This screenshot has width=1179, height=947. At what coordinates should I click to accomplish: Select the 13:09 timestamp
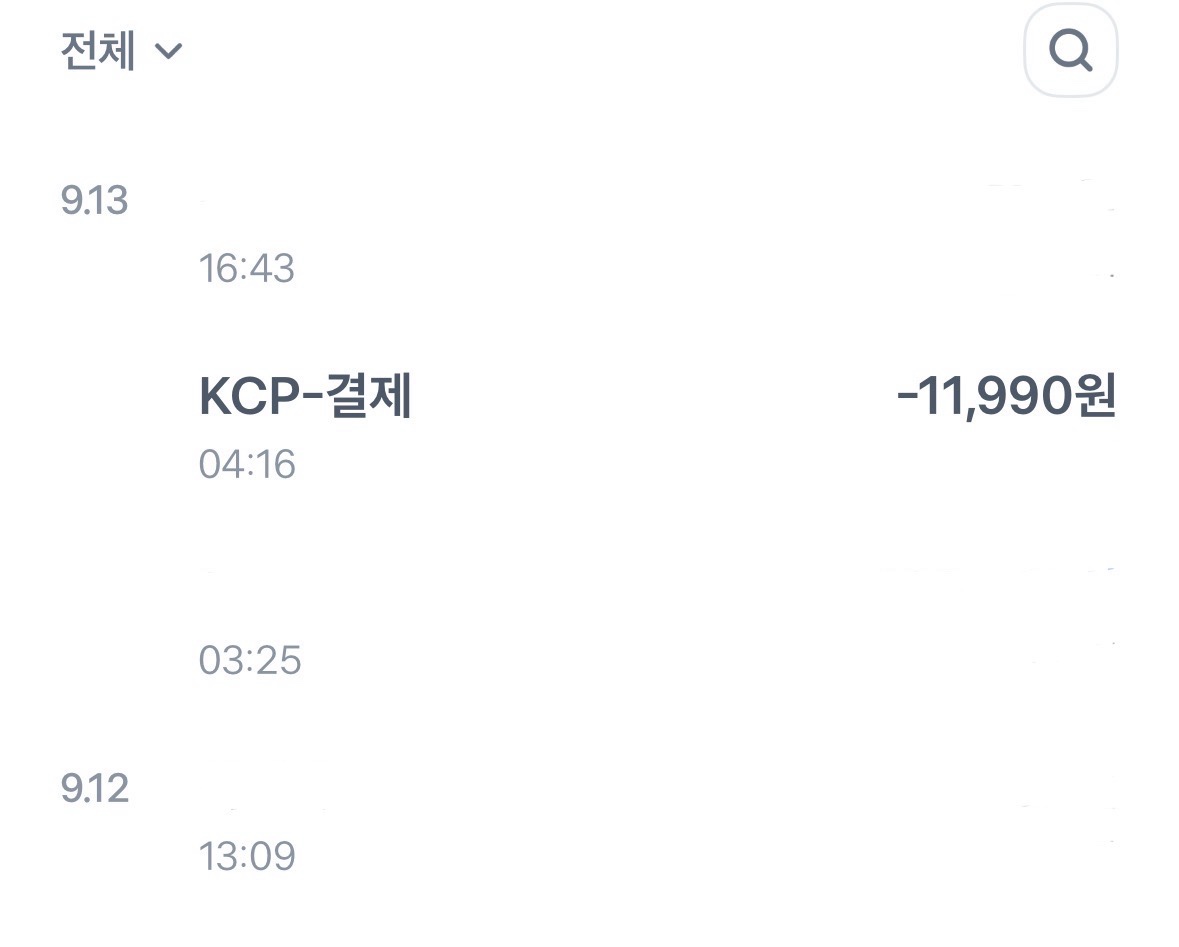pyautogui.click(x=247, y=857)
